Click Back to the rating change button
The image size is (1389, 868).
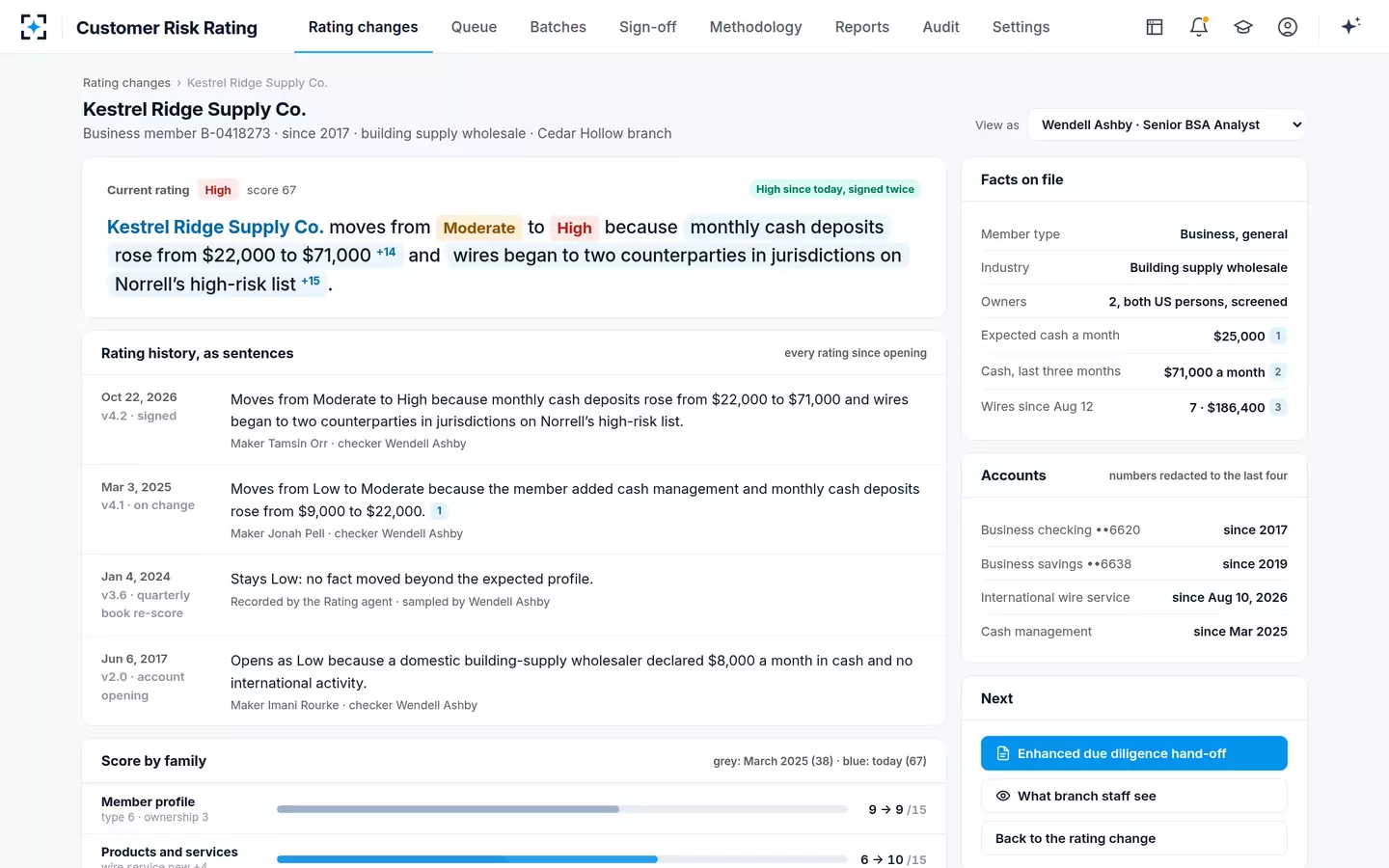(x=1134, y=838)
